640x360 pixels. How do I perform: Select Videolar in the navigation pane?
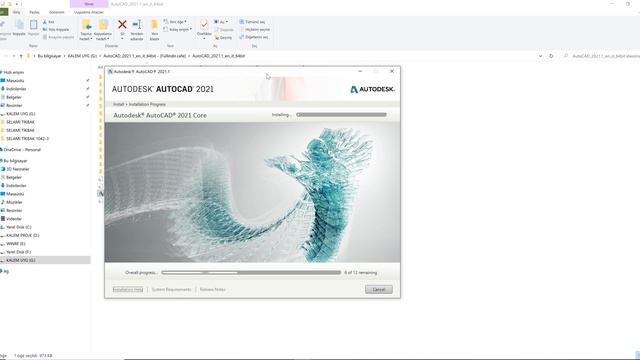tap(12, 219)
